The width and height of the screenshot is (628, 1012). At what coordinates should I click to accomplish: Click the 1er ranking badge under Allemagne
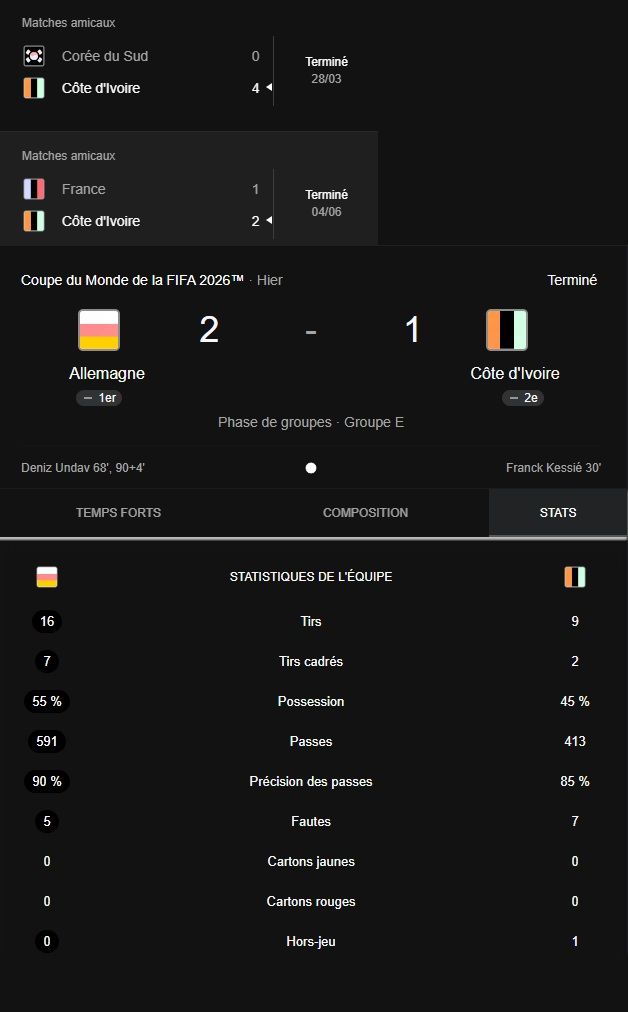click(99, 398)
